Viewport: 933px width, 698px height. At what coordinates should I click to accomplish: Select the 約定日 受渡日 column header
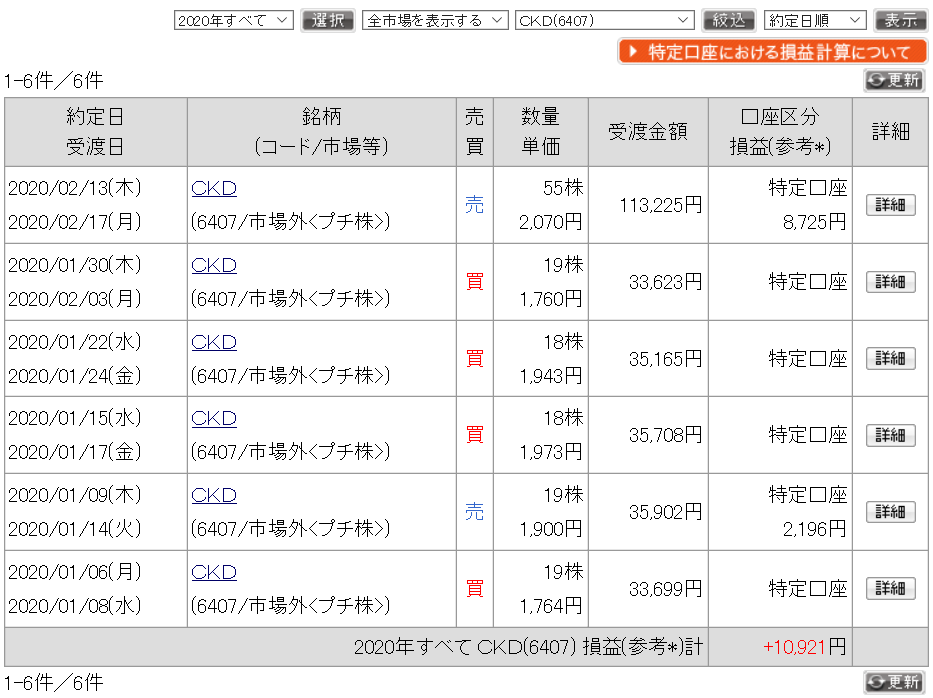tap(95, 132)
